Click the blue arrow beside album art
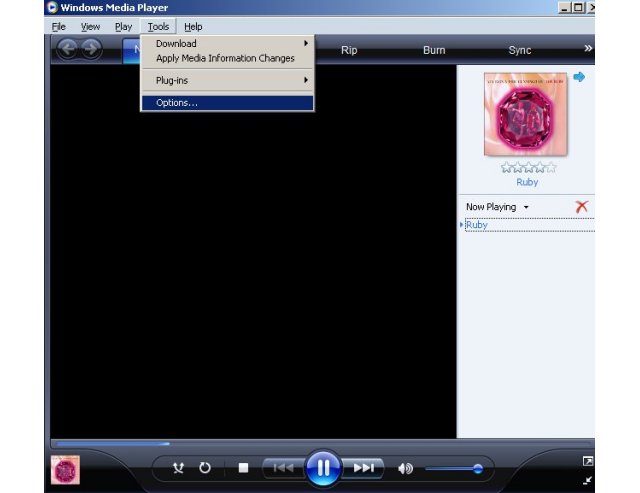Viewport: 640px width, 493px height. pyautogui.click(x=579, y=77)
